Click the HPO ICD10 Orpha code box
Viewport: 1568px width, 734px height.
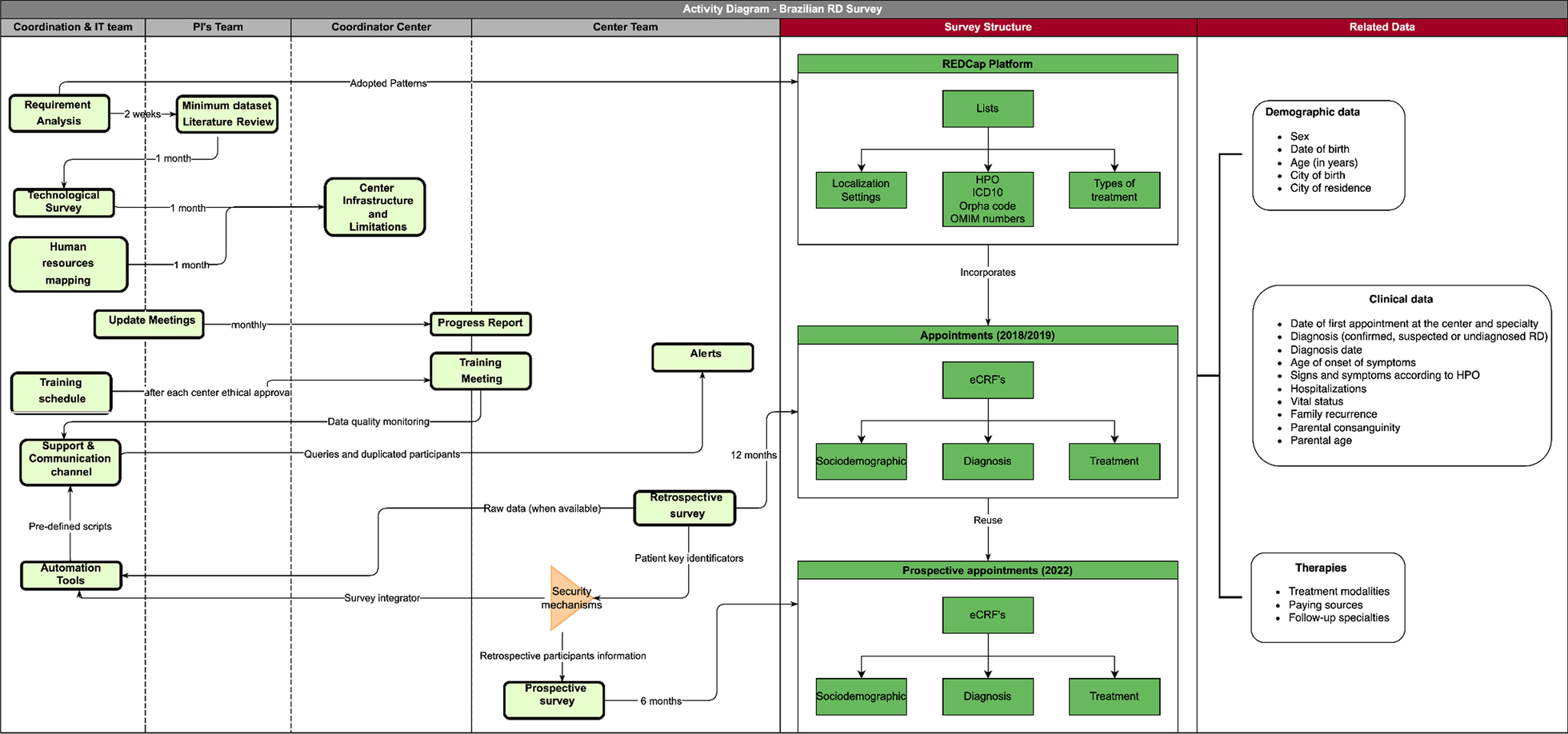[x=987, y=199]
